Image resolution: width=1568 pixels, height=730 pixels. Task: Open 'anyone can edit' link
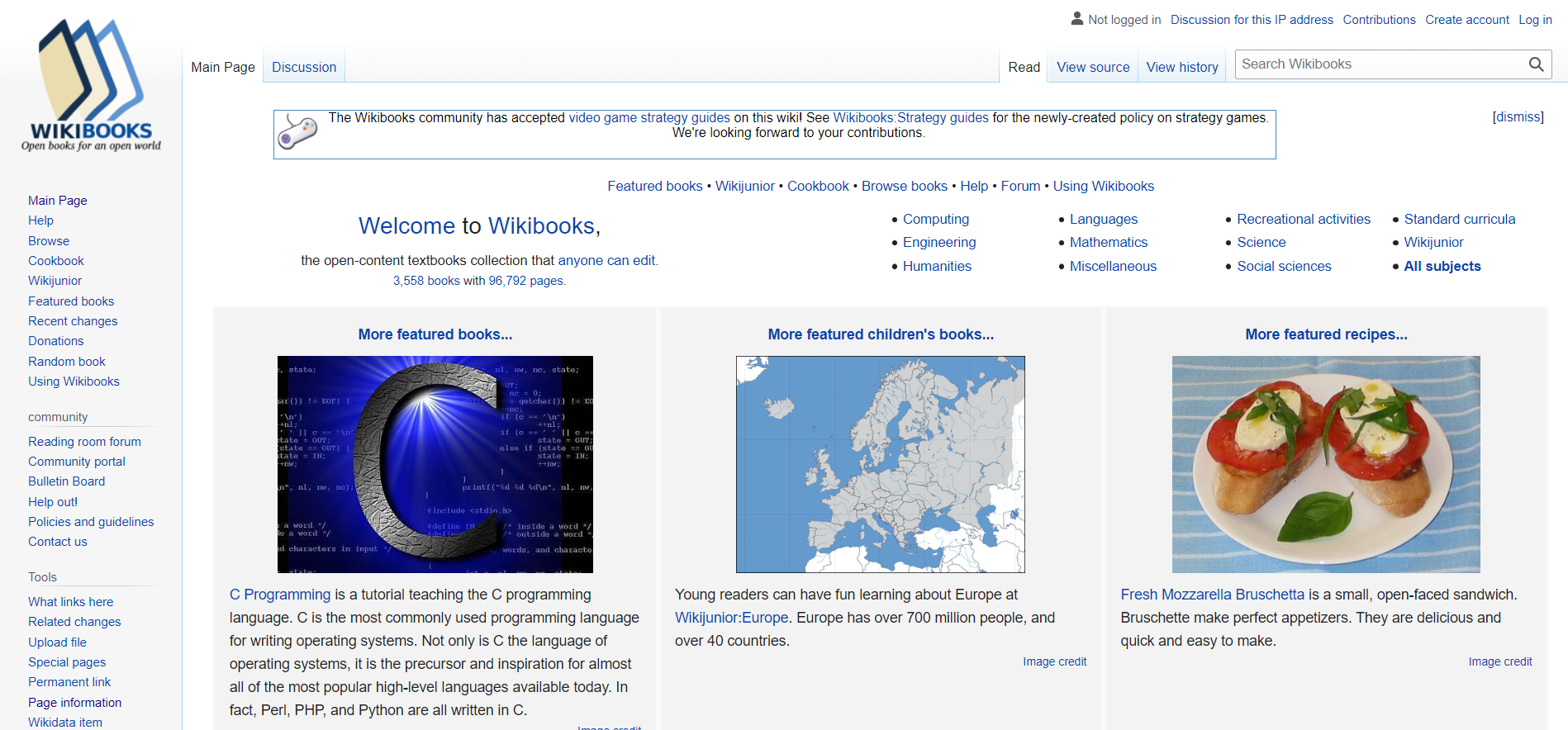click(x=607, y=261)
